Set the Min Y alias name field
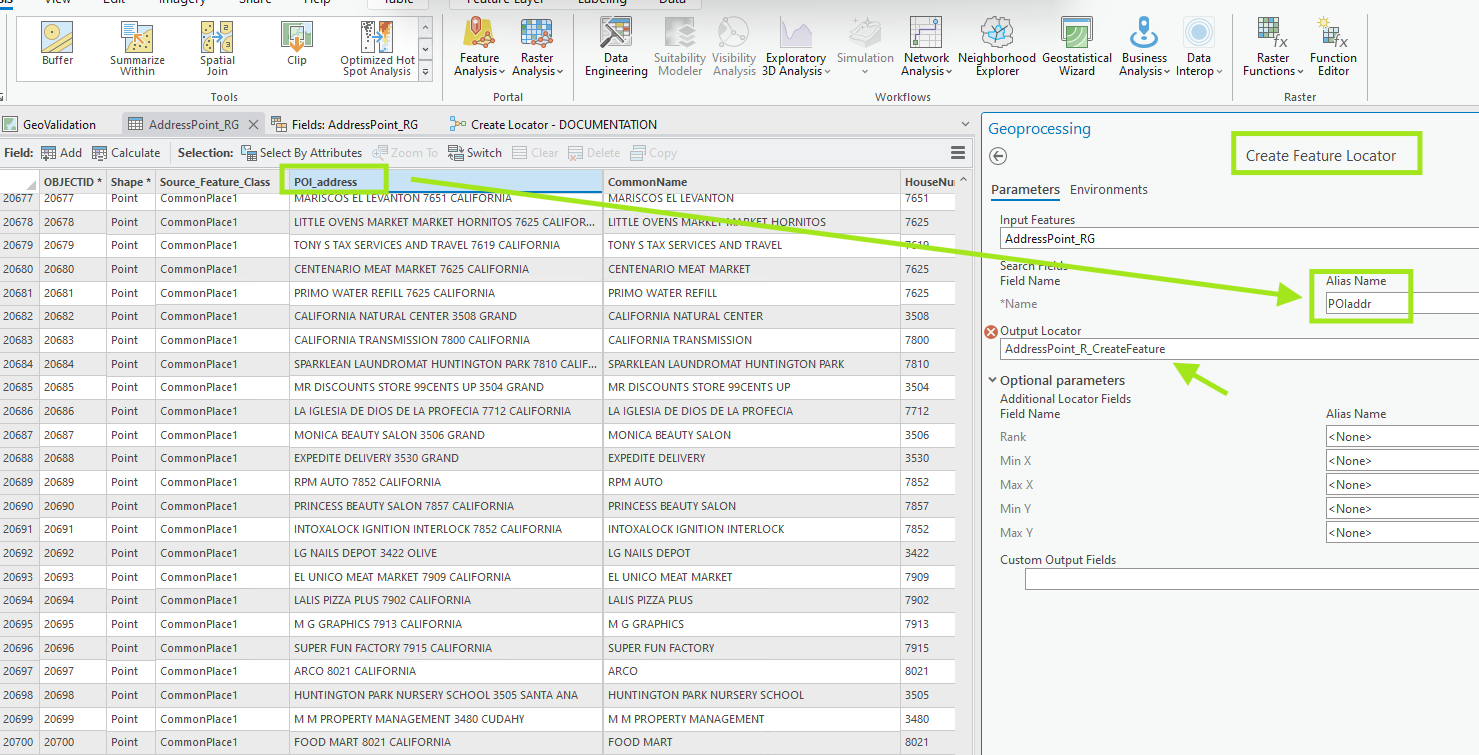The image size is (1479, 755). pyautogui.click(x=1402, y=509)
